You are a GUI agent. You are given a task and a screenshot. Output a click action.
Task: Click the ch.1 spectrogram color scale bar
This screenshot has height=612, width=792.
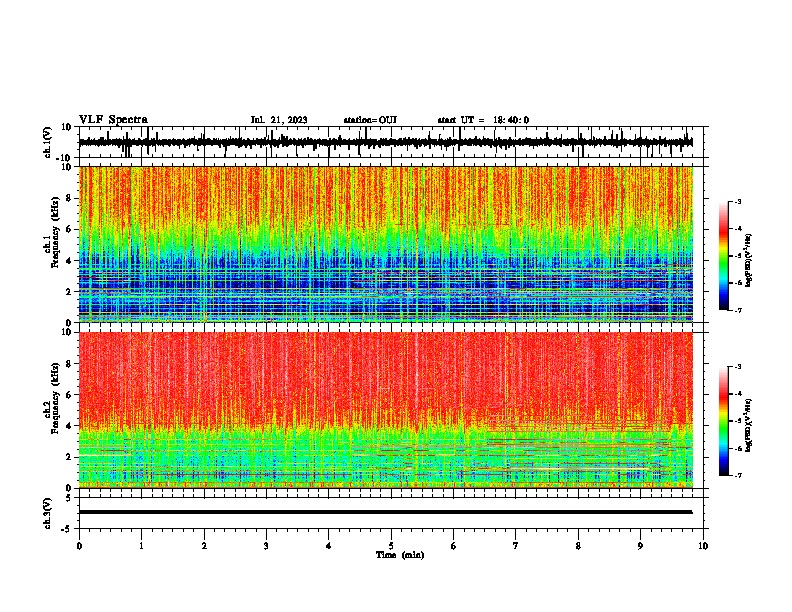723,256
